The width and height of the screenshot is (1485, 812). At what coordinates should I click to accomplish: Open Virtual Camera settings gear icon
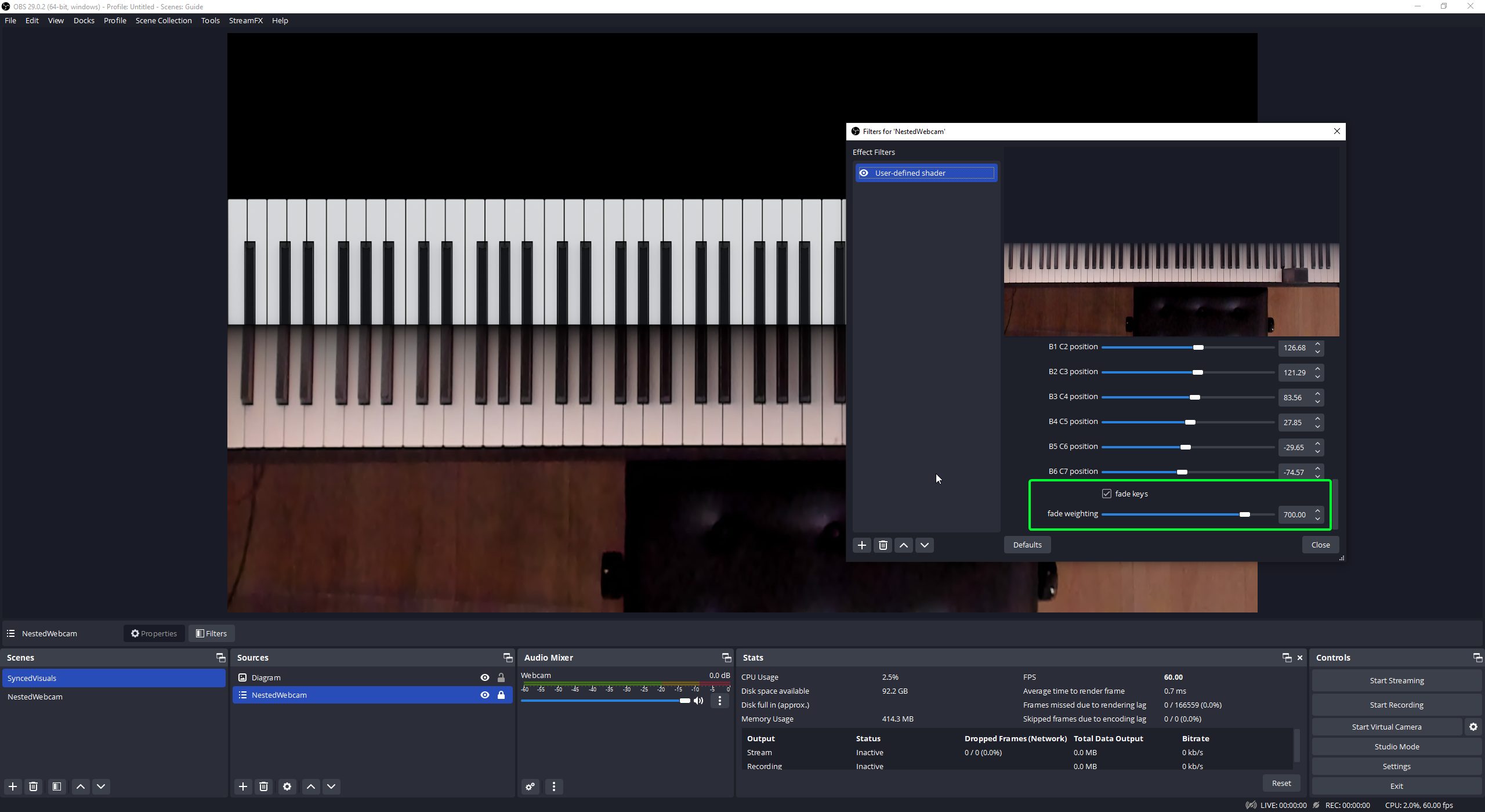(x=1473, y=727)
